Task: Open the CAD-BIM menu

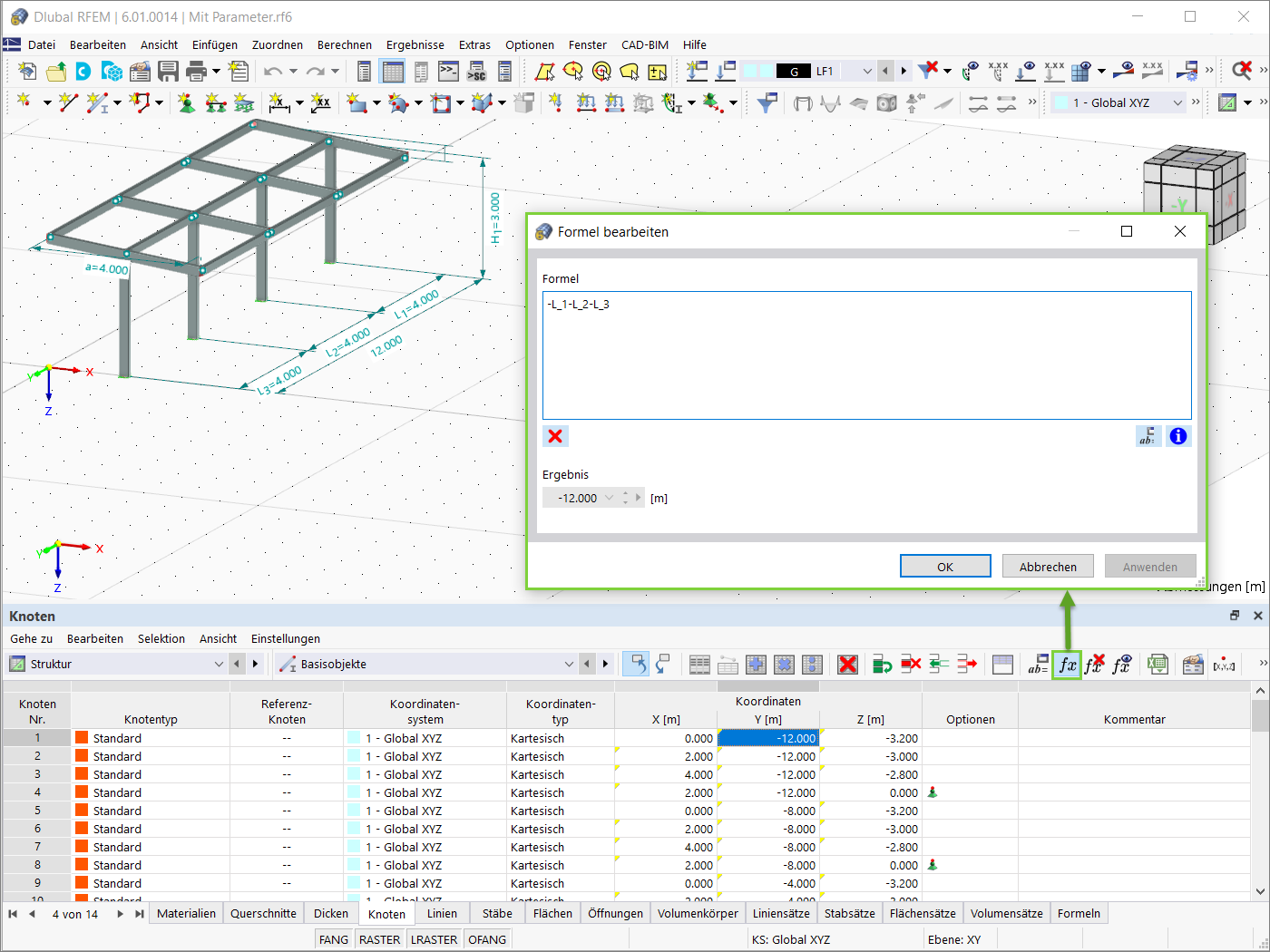Action: tap(645, 44)
